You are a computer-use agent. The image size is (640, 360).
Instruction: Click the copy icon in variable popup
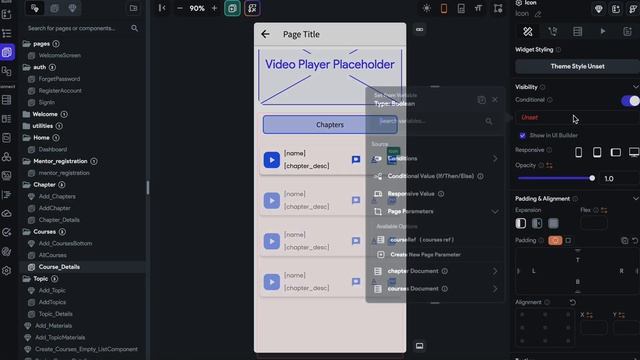pyautogui.click(x=482, y=100)
